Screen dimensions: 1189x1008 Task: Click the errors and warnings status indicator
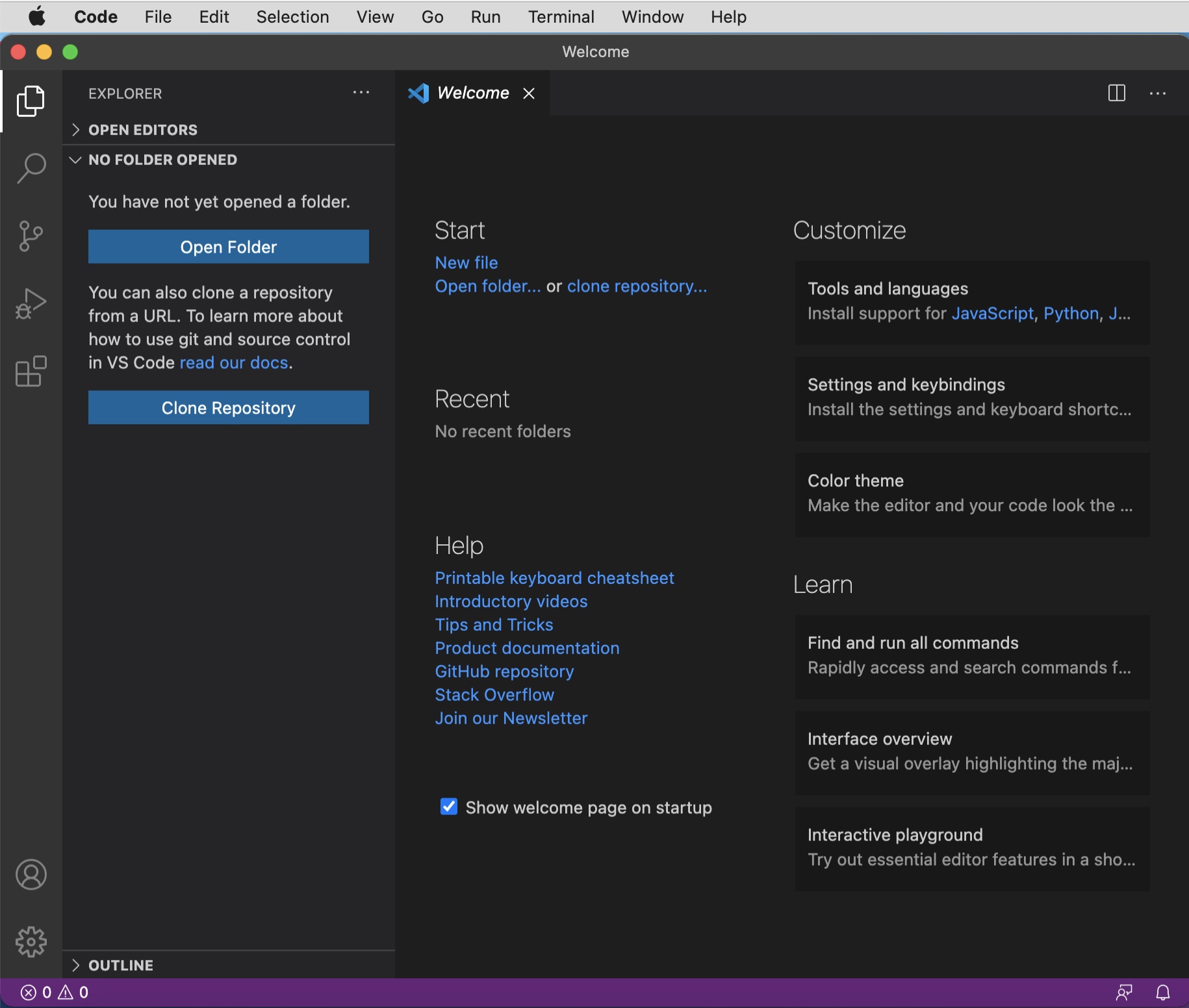55,992
